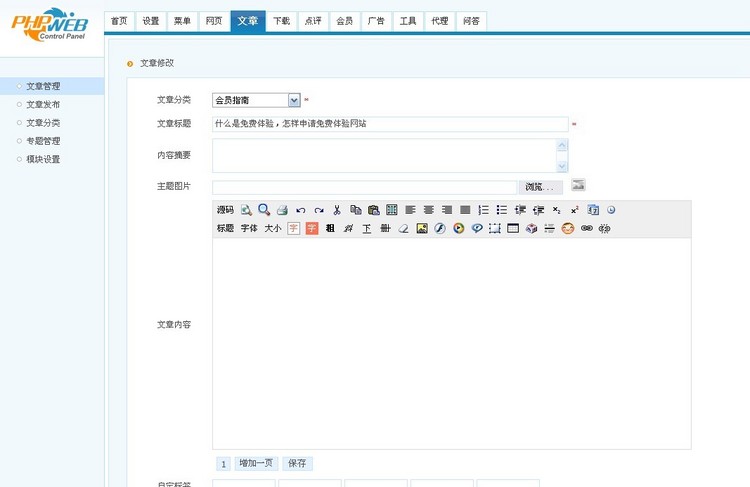Click the 源码 source code button
The image size is (750, 487).
225,210
